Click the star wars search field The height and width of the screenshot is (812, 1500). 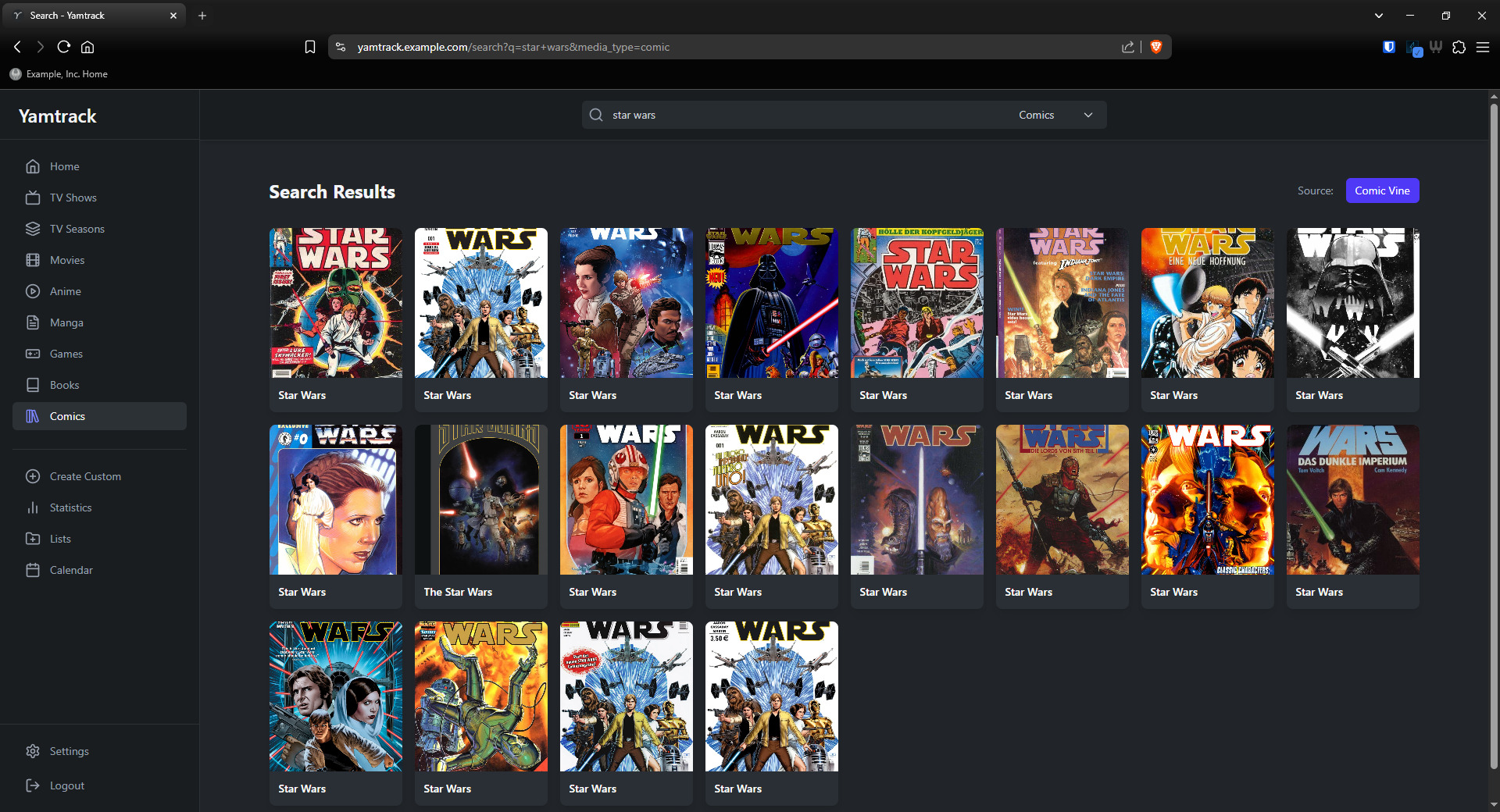805,115
